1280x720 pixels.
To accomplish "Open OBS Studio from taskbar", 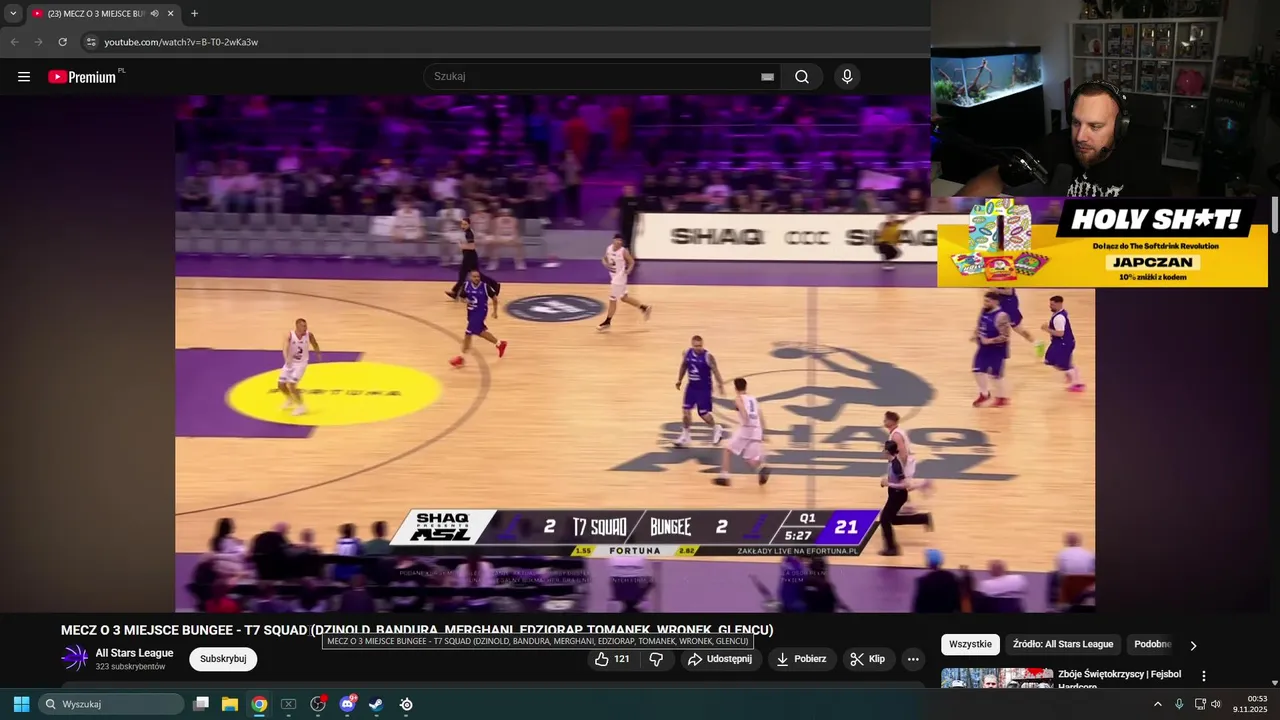I will tap(318, 704).
